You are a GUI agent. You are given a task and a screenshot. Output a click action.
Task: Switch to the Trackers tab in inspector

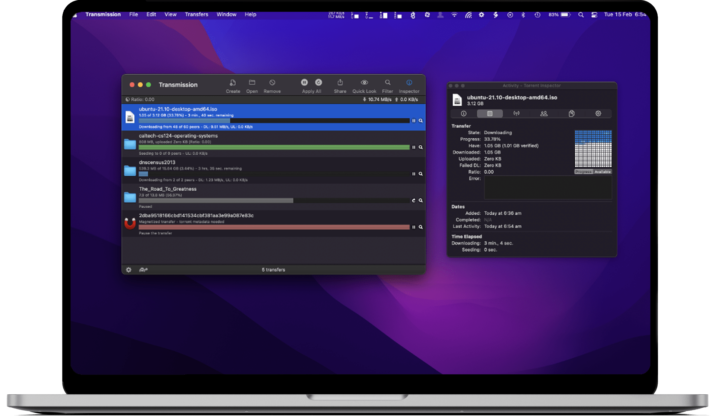516,114
